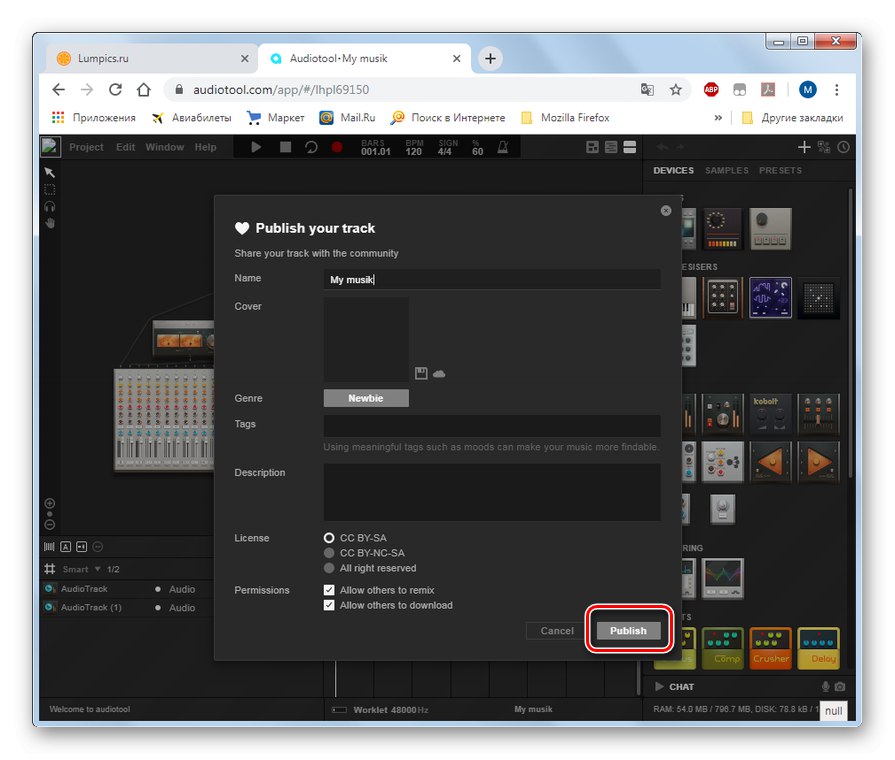Switch to the DEVICES tab
The image size is (895, 760).
[674, 170]
